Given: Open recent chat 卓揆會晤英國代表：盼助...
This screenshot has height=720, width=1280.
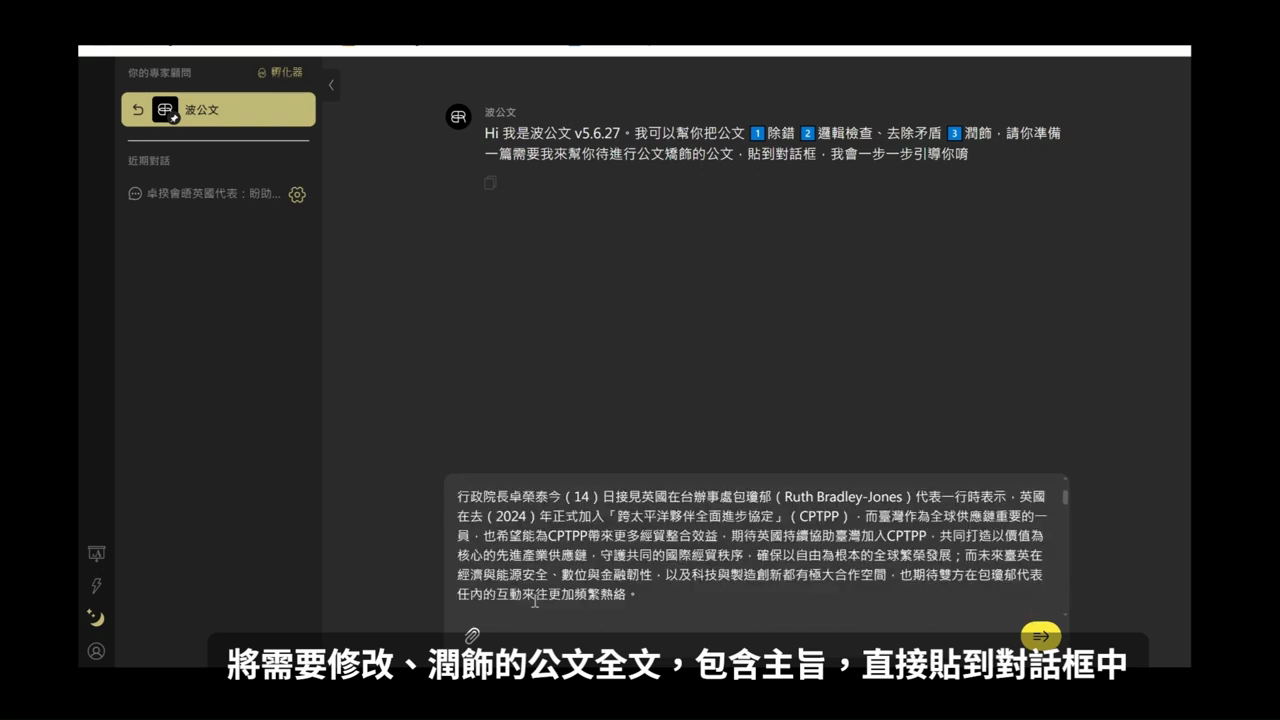Looking at the screenshot, I should [213, 194].
